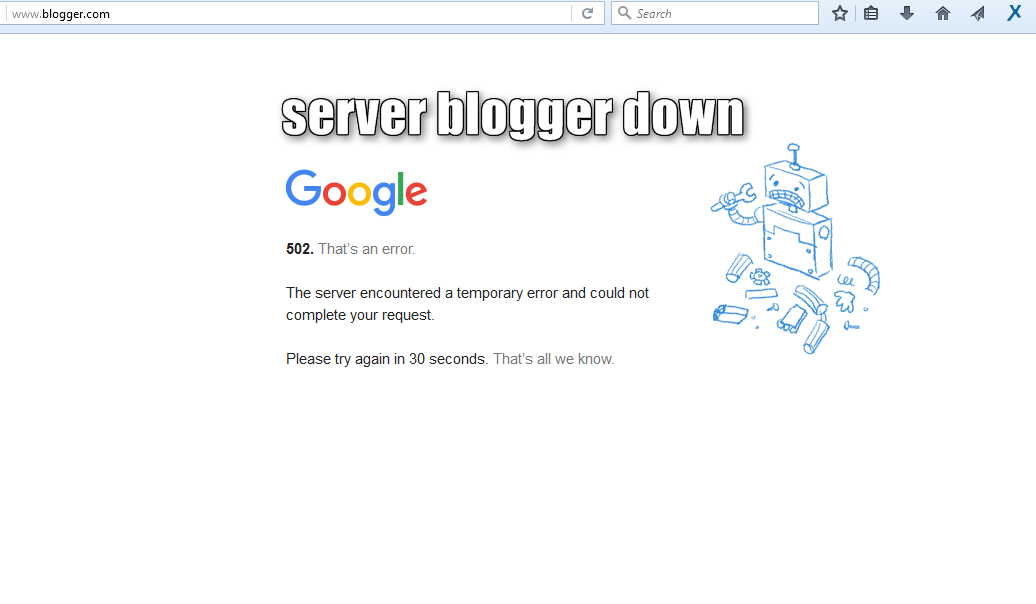Open the downloads arrow icon
The height and width of the screenshot is (604, 1036).
906,13
